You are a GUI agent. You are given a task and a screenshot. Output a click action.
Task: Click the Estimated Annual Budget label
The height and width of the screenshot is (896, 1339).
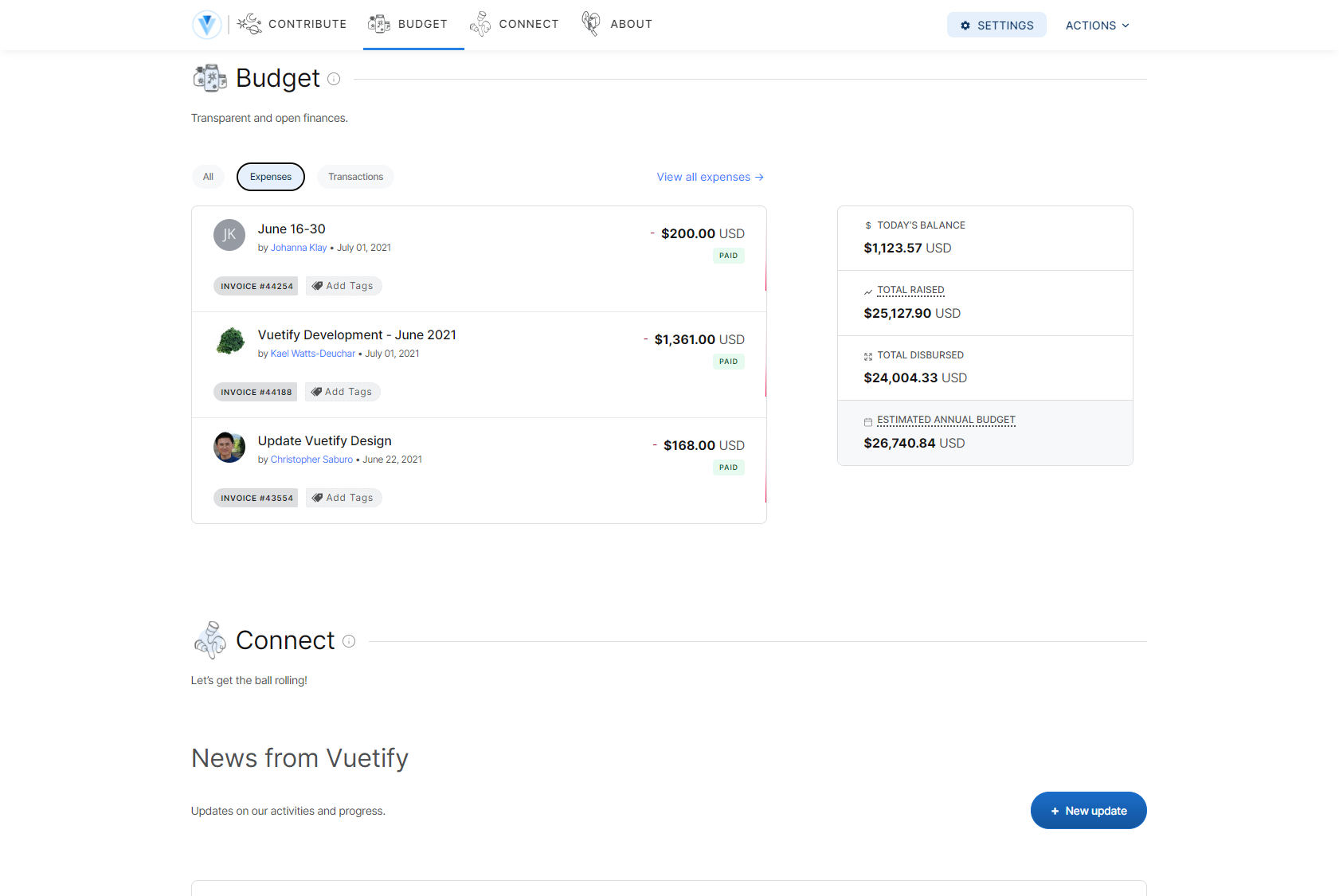pyautogui.click(x=946, y=420)
